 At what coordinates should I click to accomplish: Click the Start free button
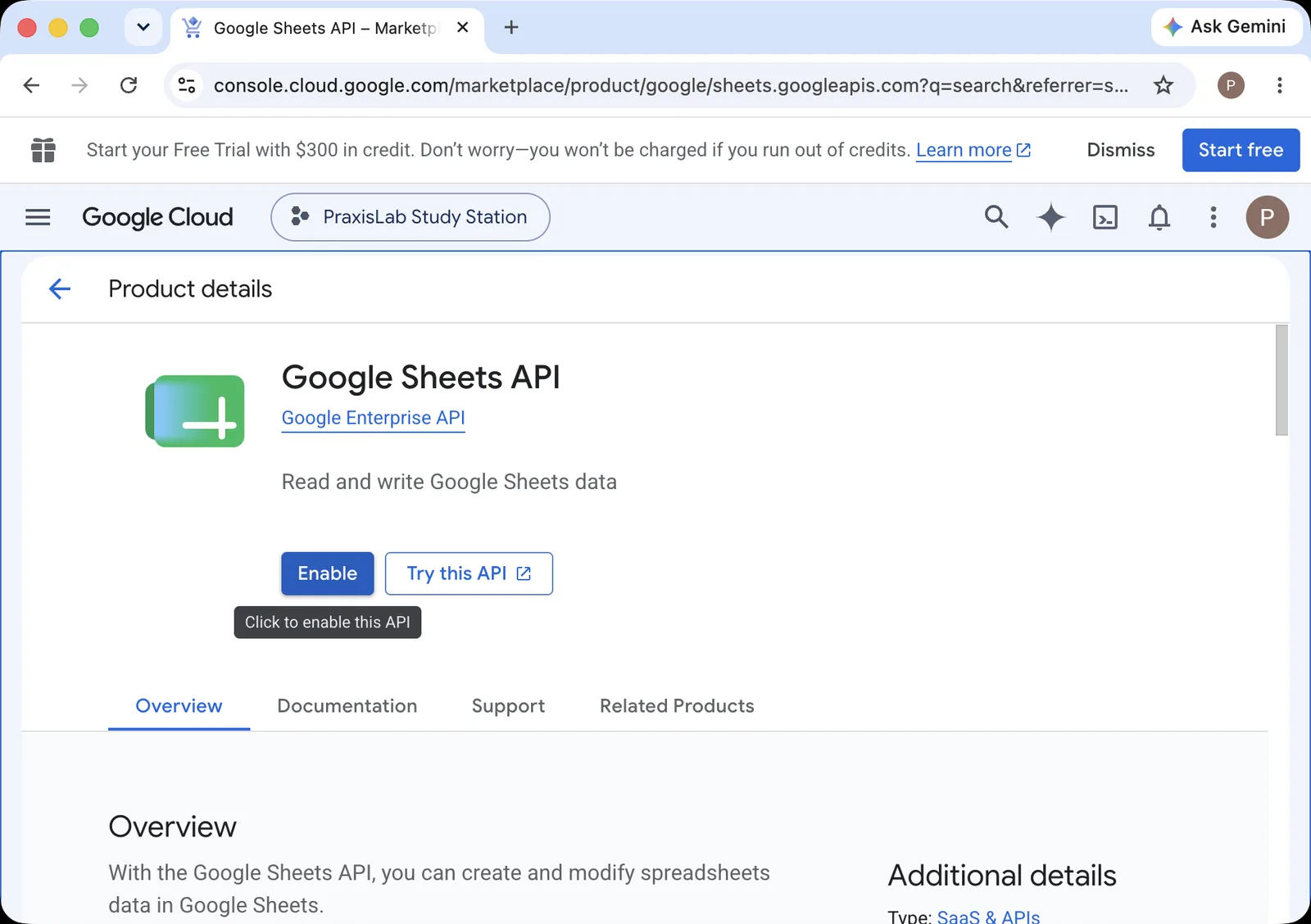point(1241,150)
